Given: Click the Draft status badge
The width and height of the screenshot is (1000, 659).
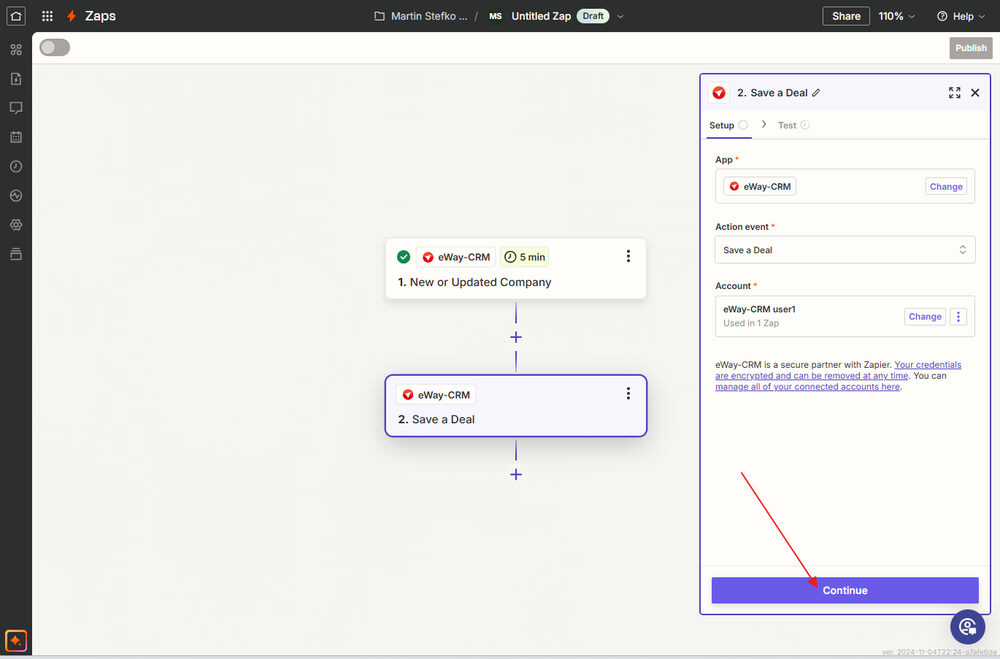Looking at the screenshot, I should tap(593, 16).
